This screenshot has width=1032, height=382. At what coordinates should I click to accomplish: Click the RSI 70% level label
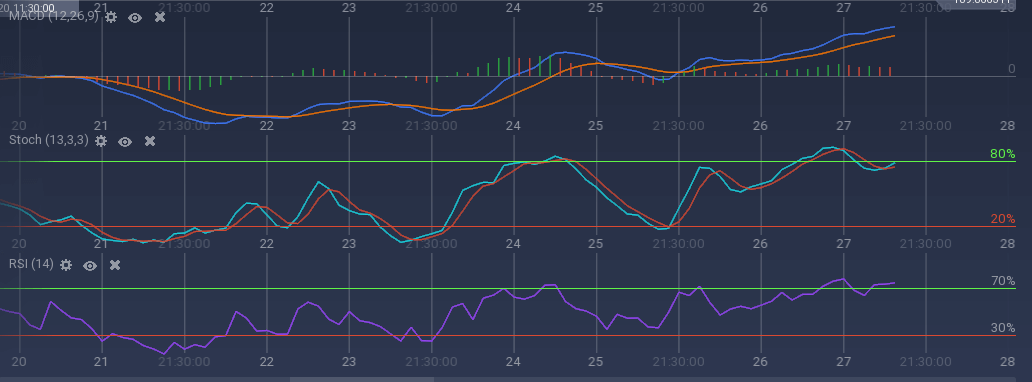1003,281
